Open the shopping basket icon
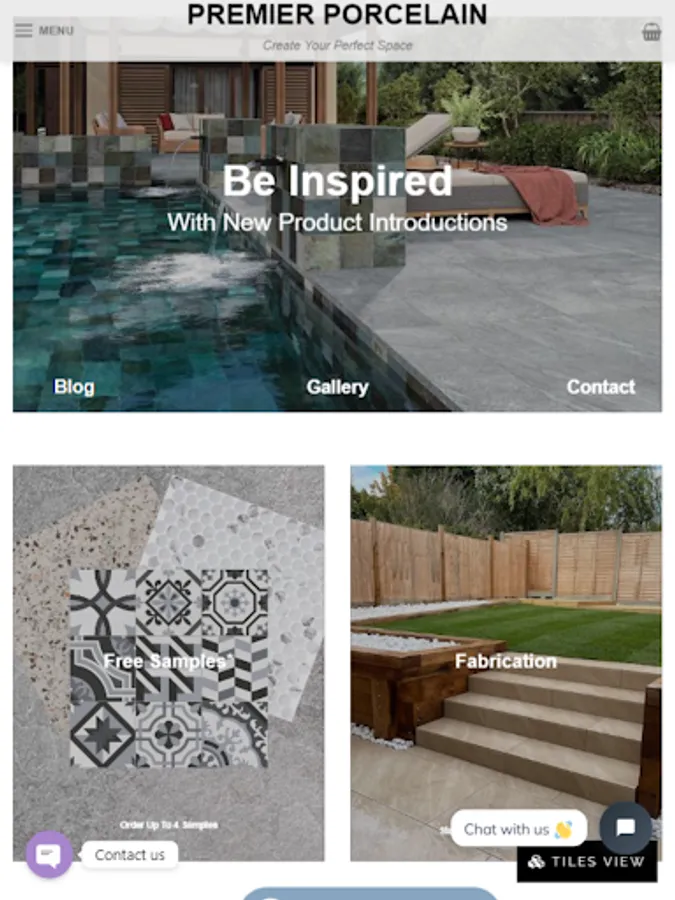Image resolution: width=675 pixels, height=900 pixels. click(651, 32)
